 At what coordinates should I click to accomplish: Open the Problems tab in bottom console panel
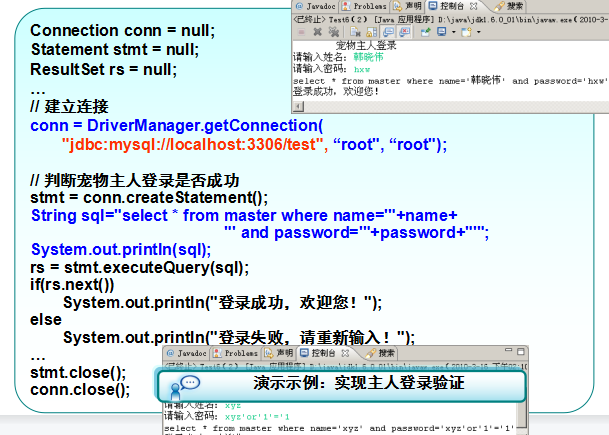[x=236, y=353]
